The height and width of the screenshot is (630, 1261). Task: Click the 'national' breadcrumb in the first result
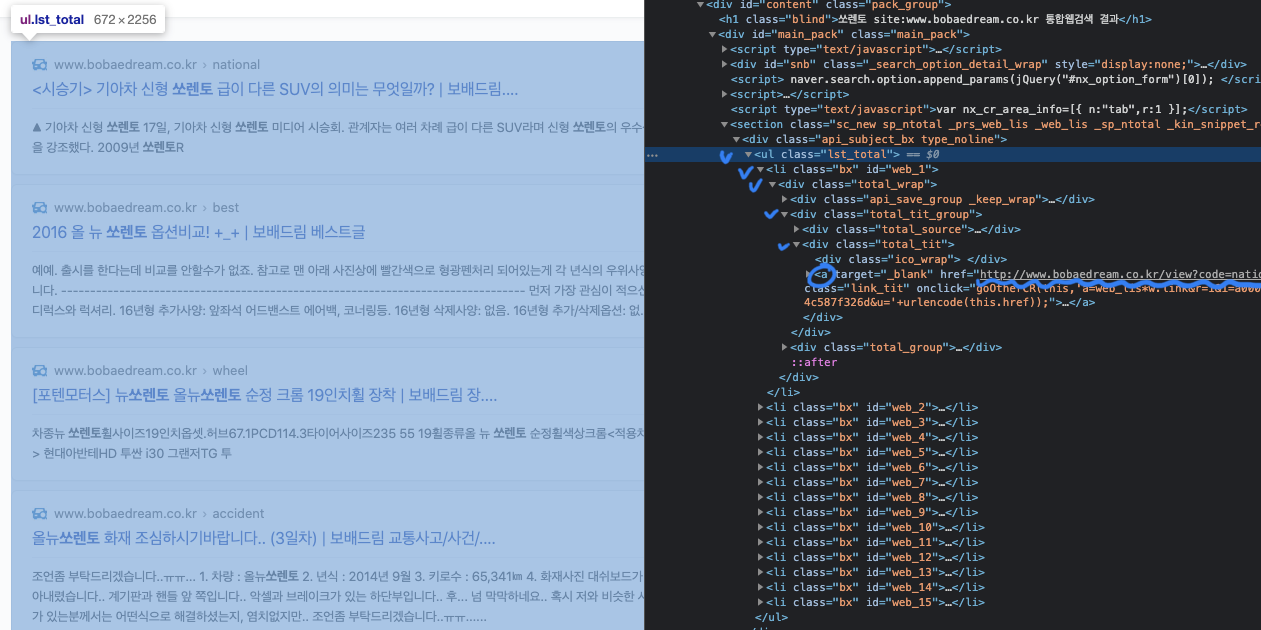tap(236, 64)
